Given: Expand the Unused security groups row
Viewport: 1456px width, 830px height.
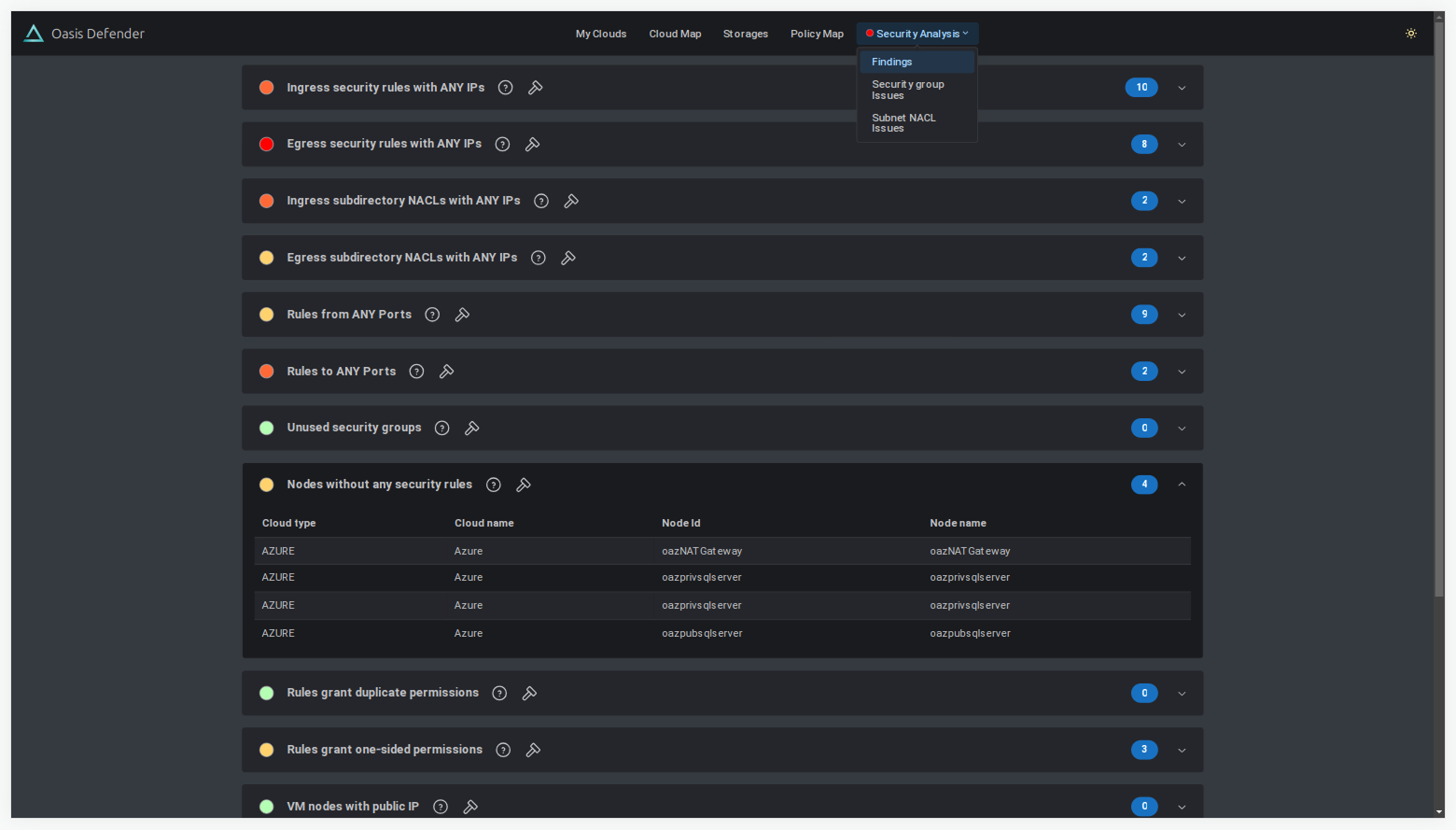Looking at the screenshot, I should click(x=1182, y=428).
